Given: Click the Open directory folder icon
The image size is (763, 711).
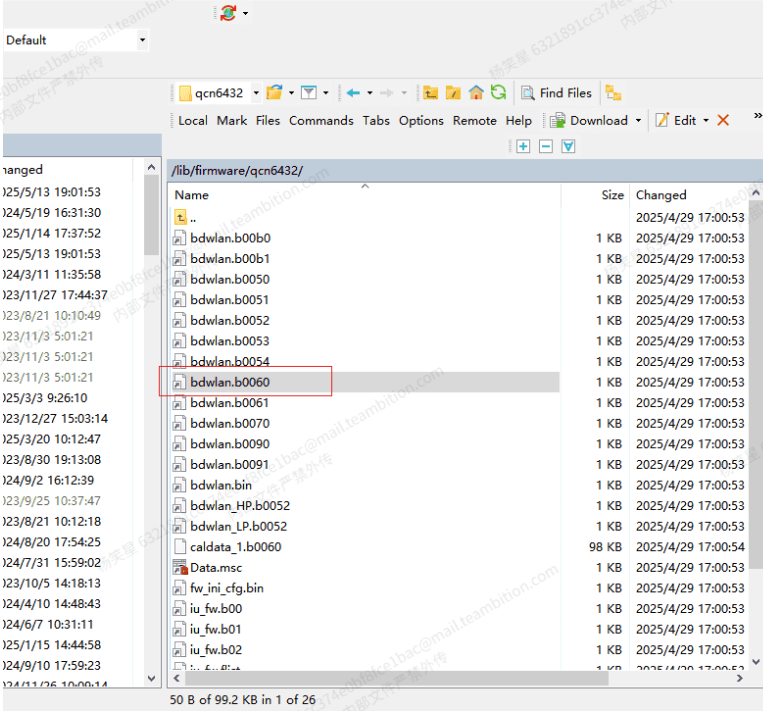Looking at the screenshot, I should pos(274,92).
